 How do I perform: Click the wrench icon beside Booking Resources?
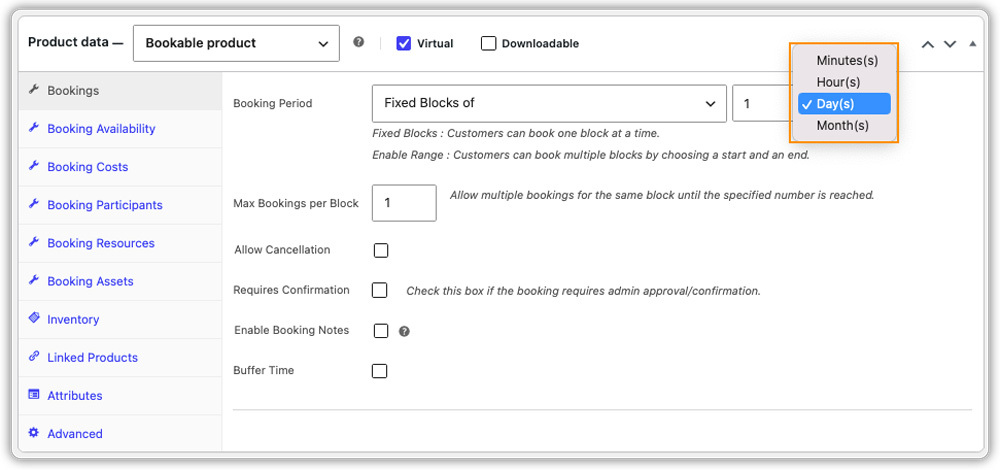click(x=34, y=243)
